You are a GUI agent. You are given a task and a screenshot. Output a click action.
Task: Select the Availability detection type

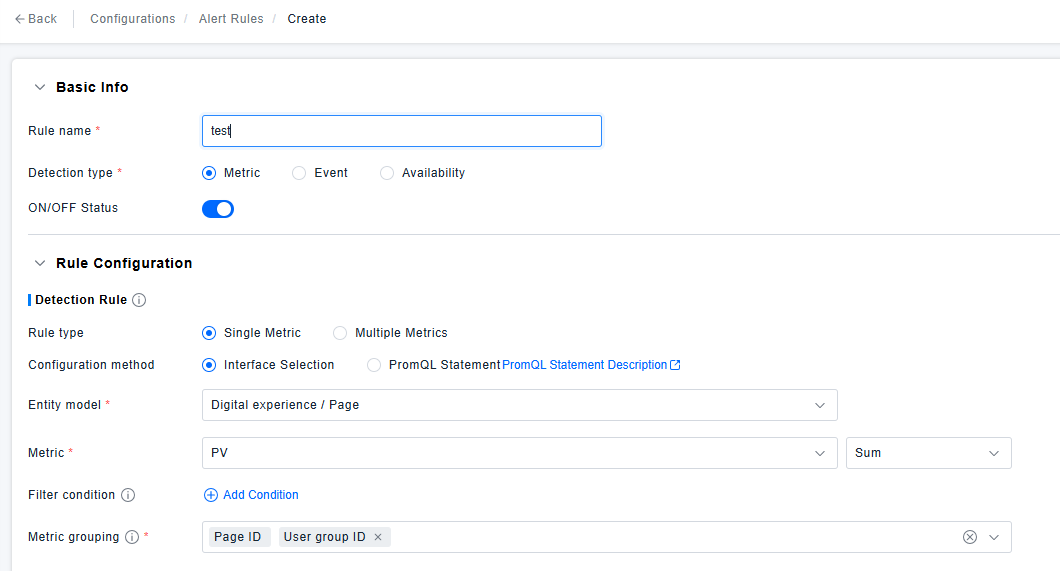(x=387, y=173)
